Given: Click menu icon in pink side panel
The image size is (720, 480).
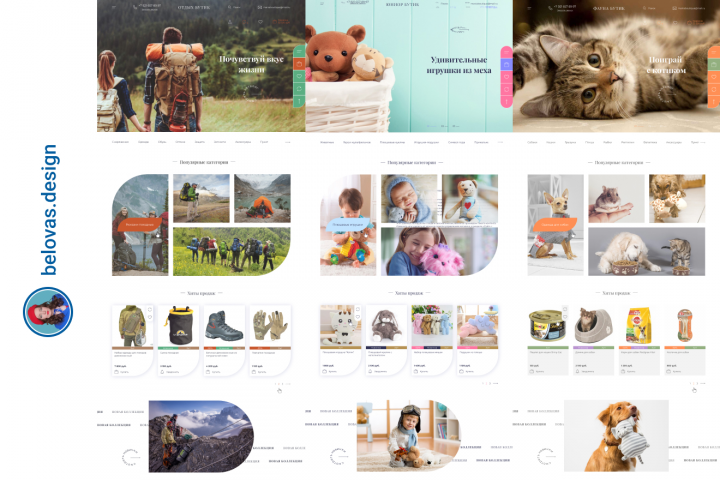Looking at the screenshot, I should click(506, 52).
